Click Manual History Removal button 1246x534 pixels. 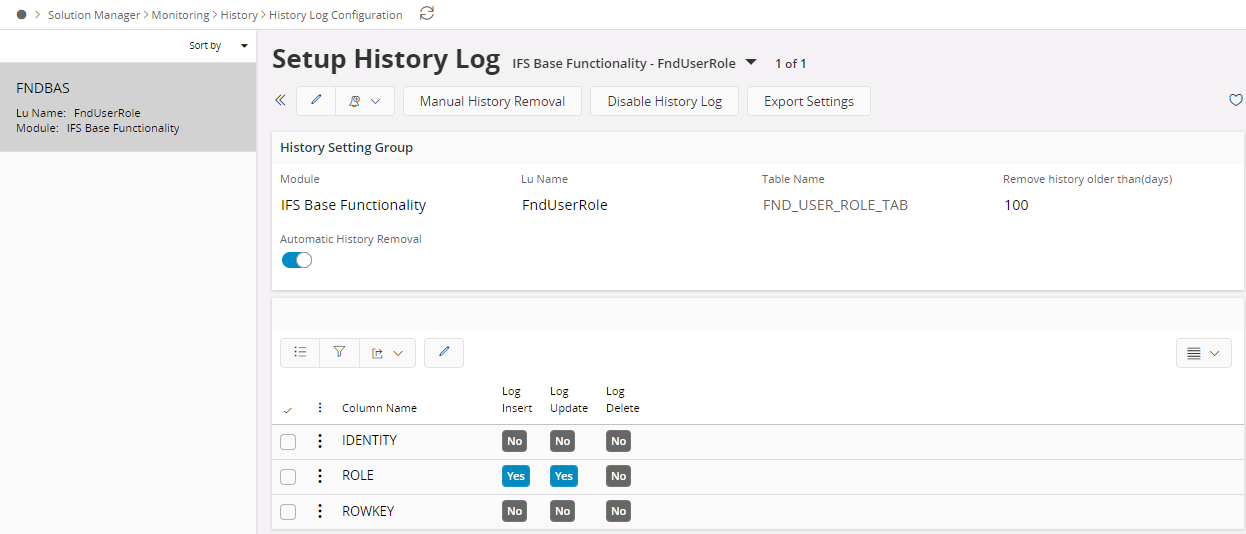pos(492,101)
